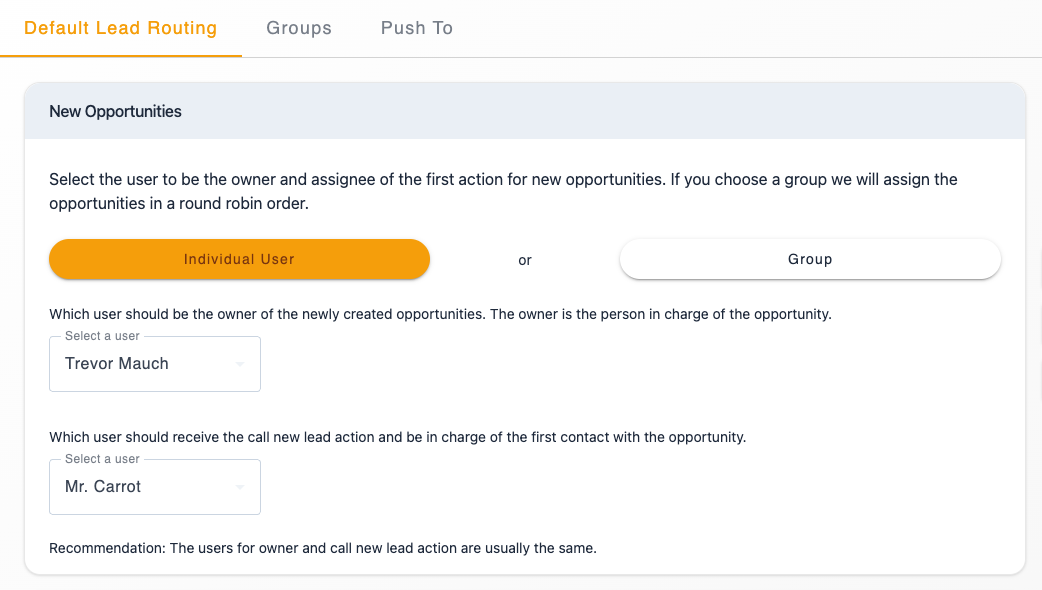Open the Push To tab

[416, 28]
